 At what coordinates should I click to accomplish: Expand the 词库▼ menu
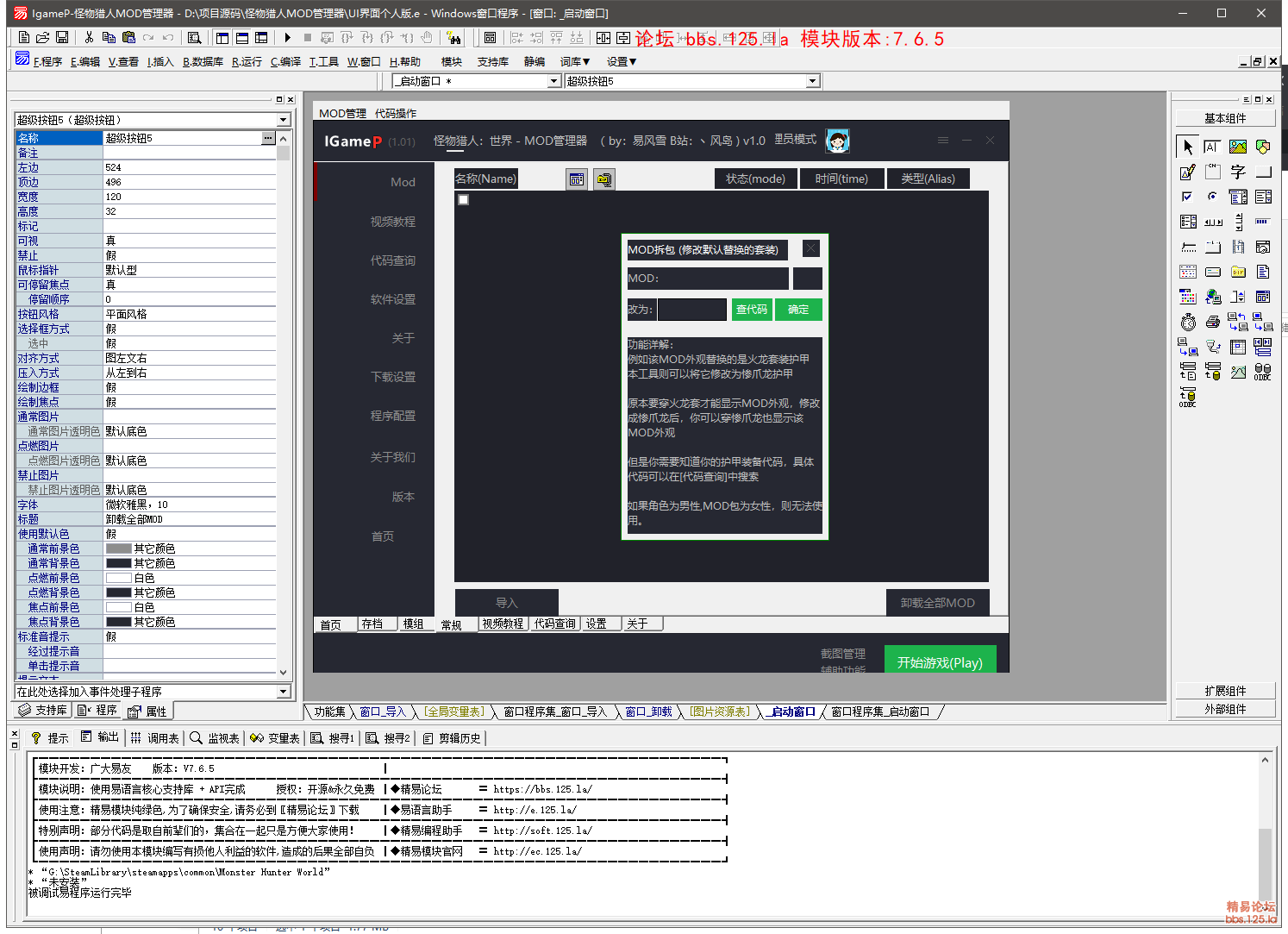pos(575,62)
